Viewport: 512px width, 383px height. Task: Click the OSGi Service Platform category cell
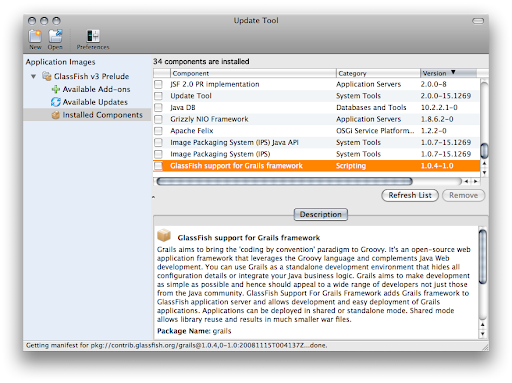pyautogui.click(x=375, y=131)
